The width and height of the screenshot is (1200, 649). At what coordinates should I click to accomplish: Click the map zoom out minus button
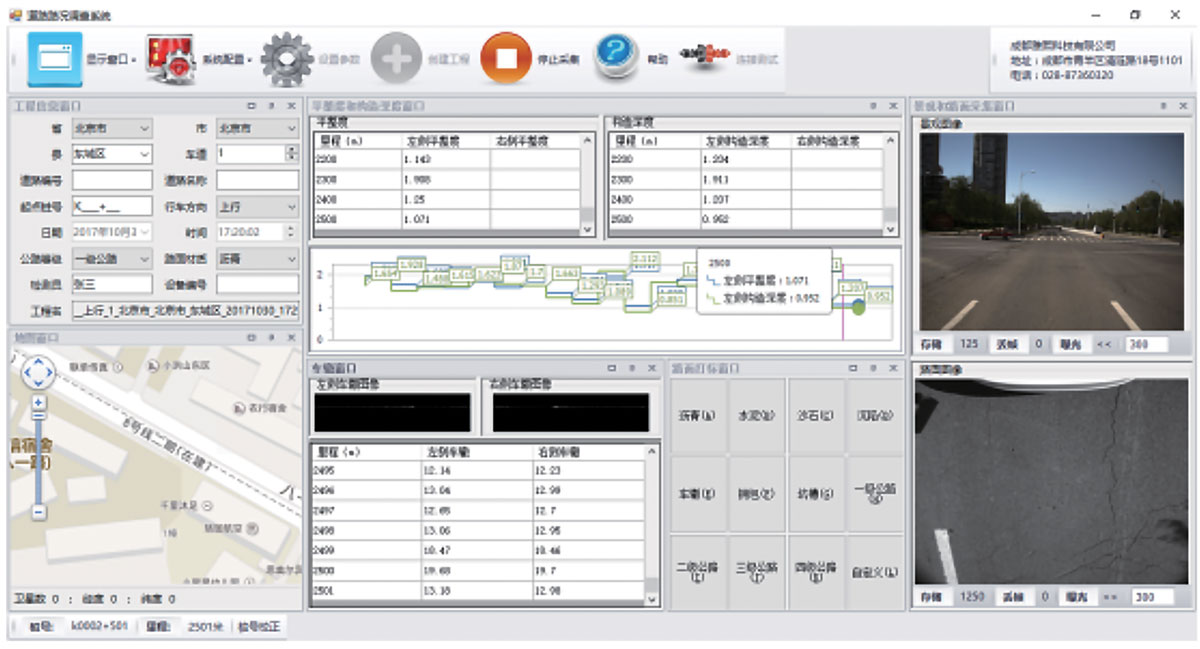39,512
